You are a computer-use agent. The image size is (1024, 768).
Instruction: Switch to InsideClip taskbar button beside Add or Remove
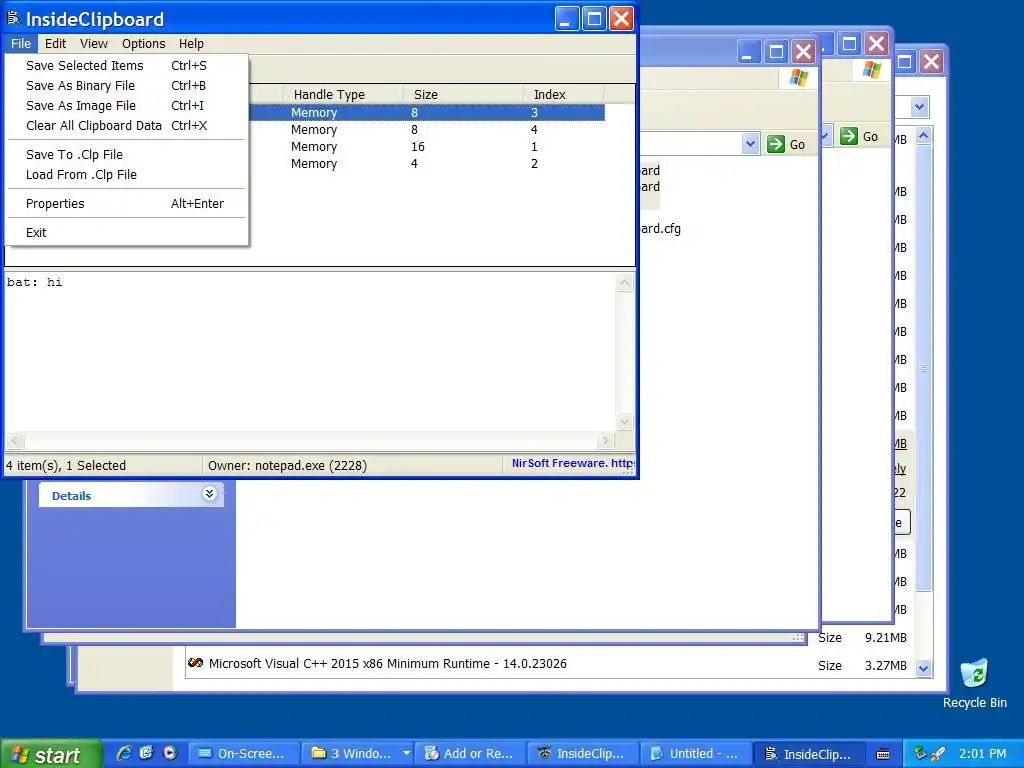pos(584,754)
